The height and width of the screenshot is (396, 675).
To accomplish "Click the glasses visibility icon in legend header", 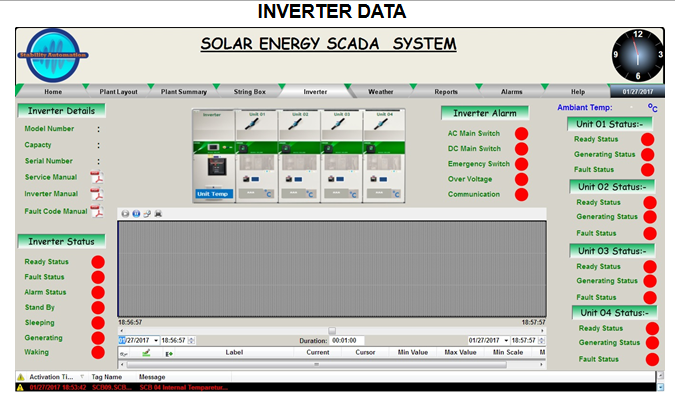I will pyautogui.click(x=124, y=354).
